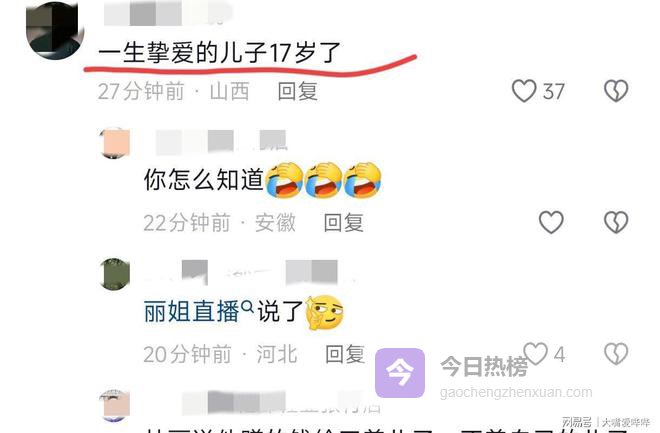The height and width of the screenshot is (433, 660).
Task: Reply to the 20分钟前 河北 comment
Action: coord(345,354)
